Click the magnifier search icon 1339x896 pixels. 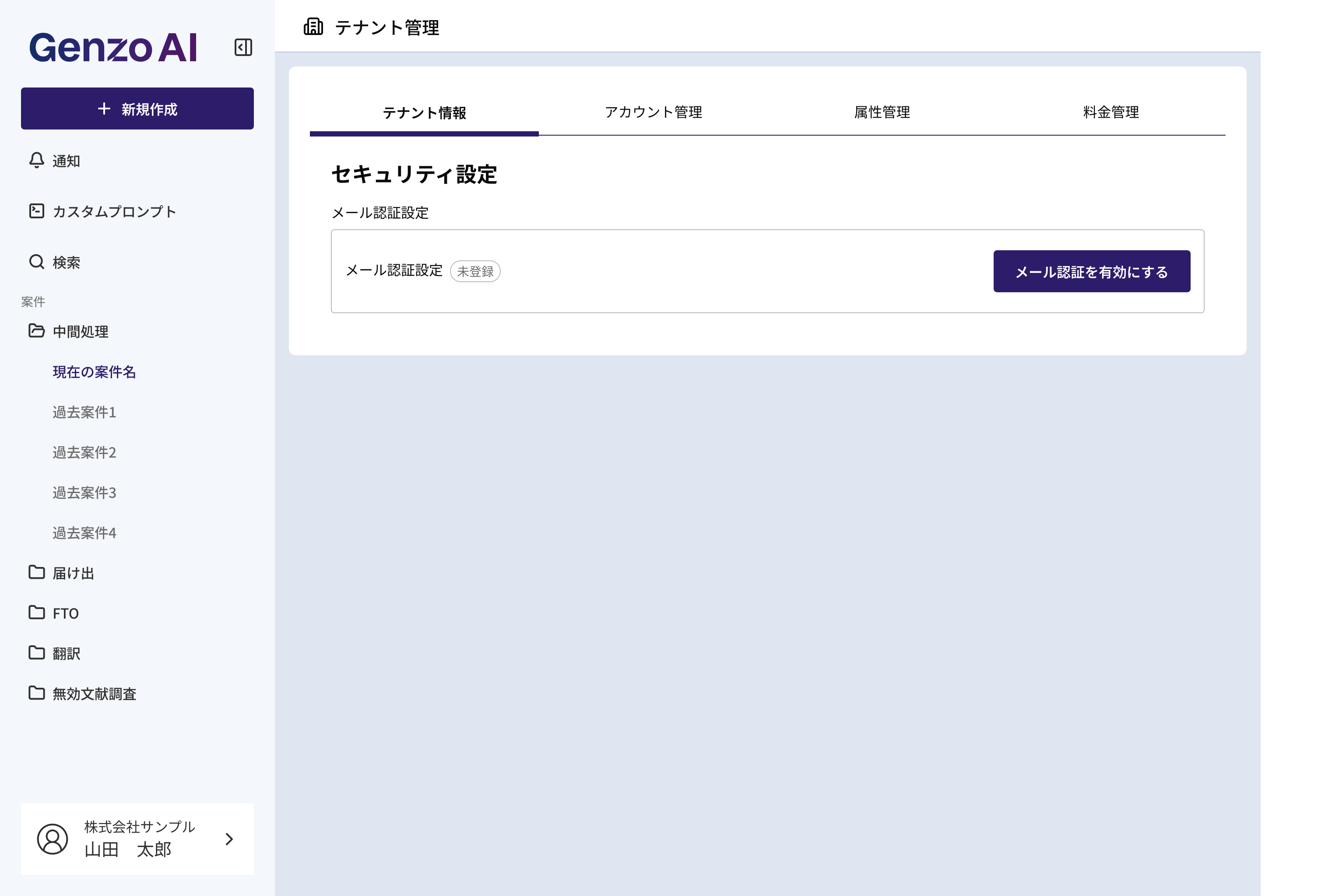(37, 262)
